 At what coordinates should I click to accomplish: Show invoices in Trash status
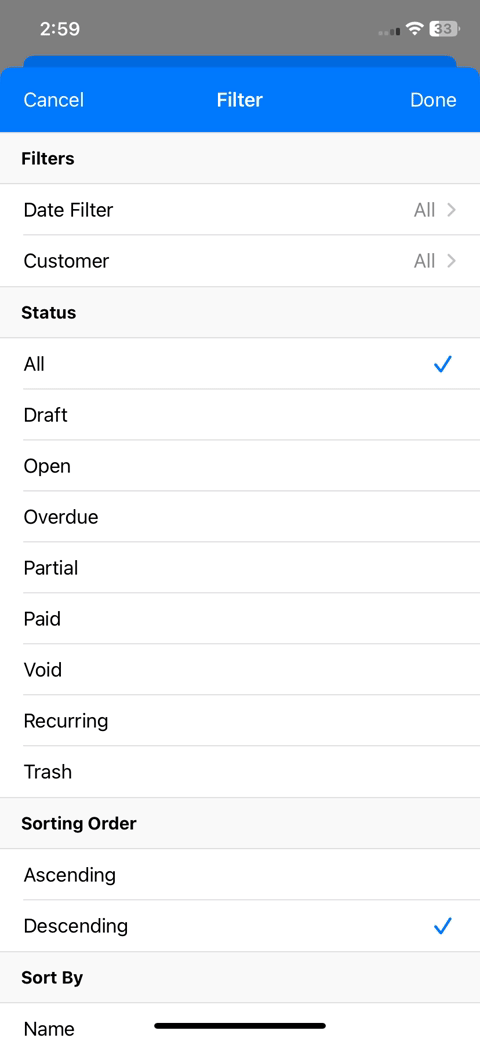(x=240, y=772)
